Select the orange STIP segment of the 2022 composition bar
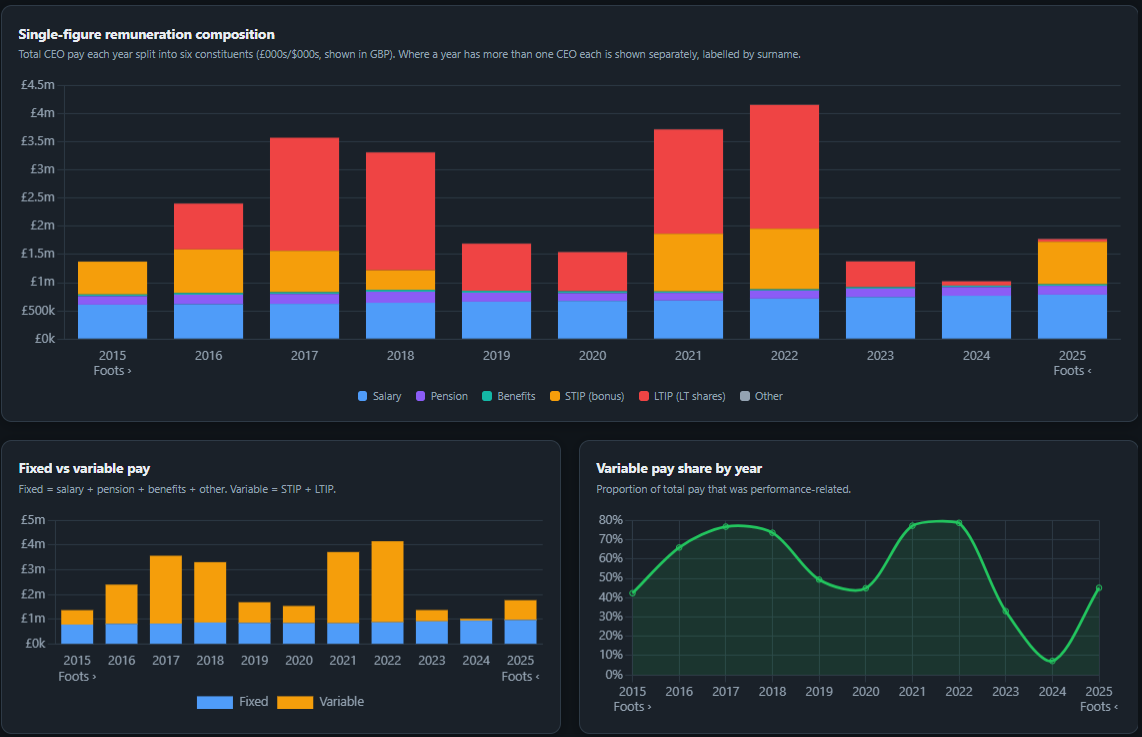The height and width of the screenshot is (737, 1142). [x=784, y=259]
